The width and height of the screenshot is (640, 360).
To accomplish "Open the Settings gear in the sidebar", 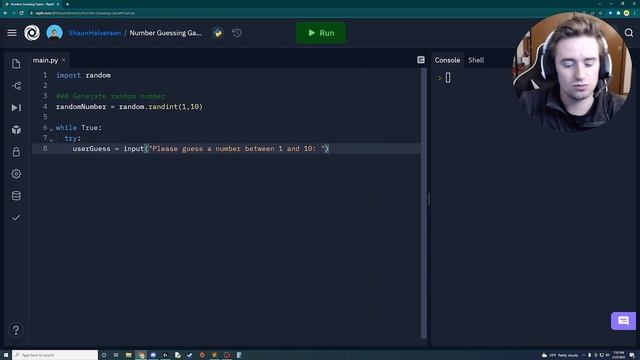I will coord(16,174).
